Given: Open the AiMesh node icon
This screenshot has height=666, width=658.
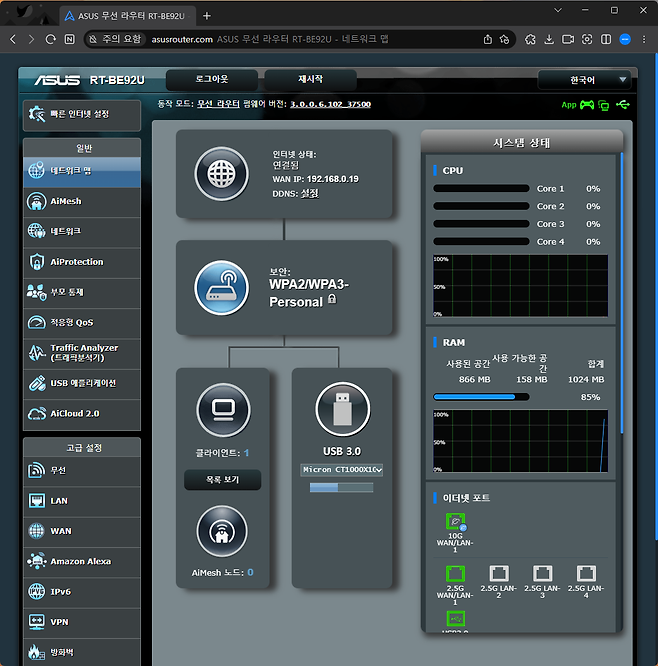Looking at the screenshot, I should (x=221, y=531).
